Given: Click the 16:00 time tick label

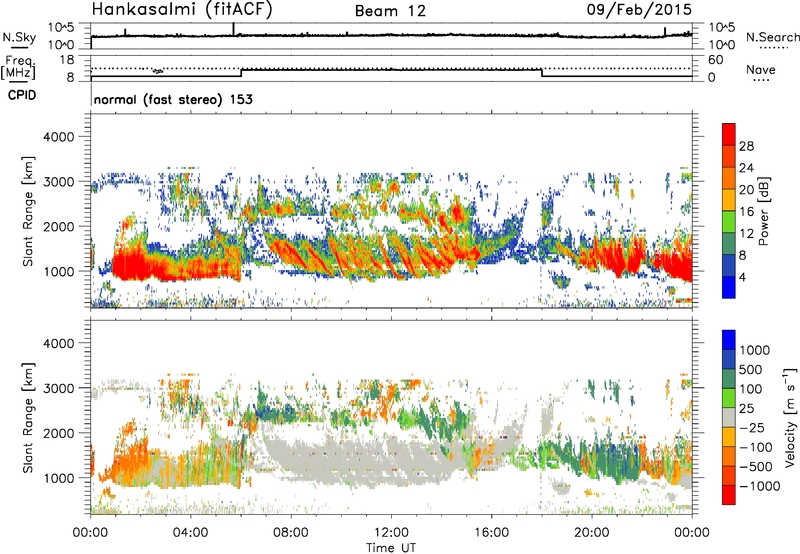Looking at the screenshot, I should 491,533.
